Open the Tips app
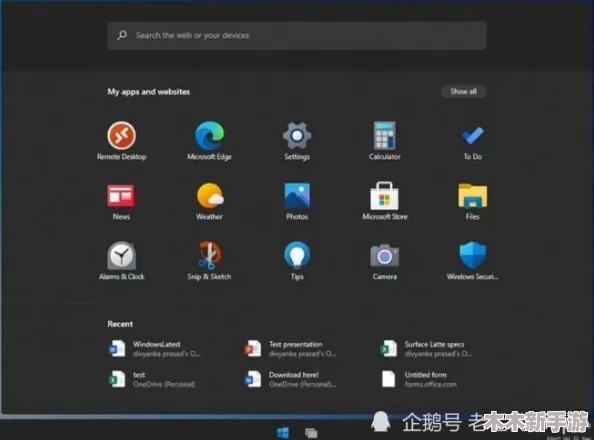594x440 pixels. (x=297, y=261)
